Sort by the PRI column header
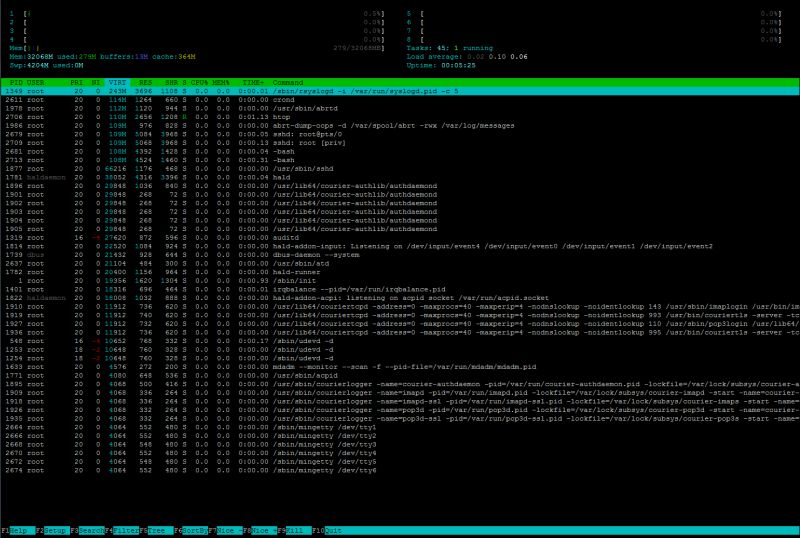Image resolution: width=800 pixels, height=538 pixels. point(77,82)
